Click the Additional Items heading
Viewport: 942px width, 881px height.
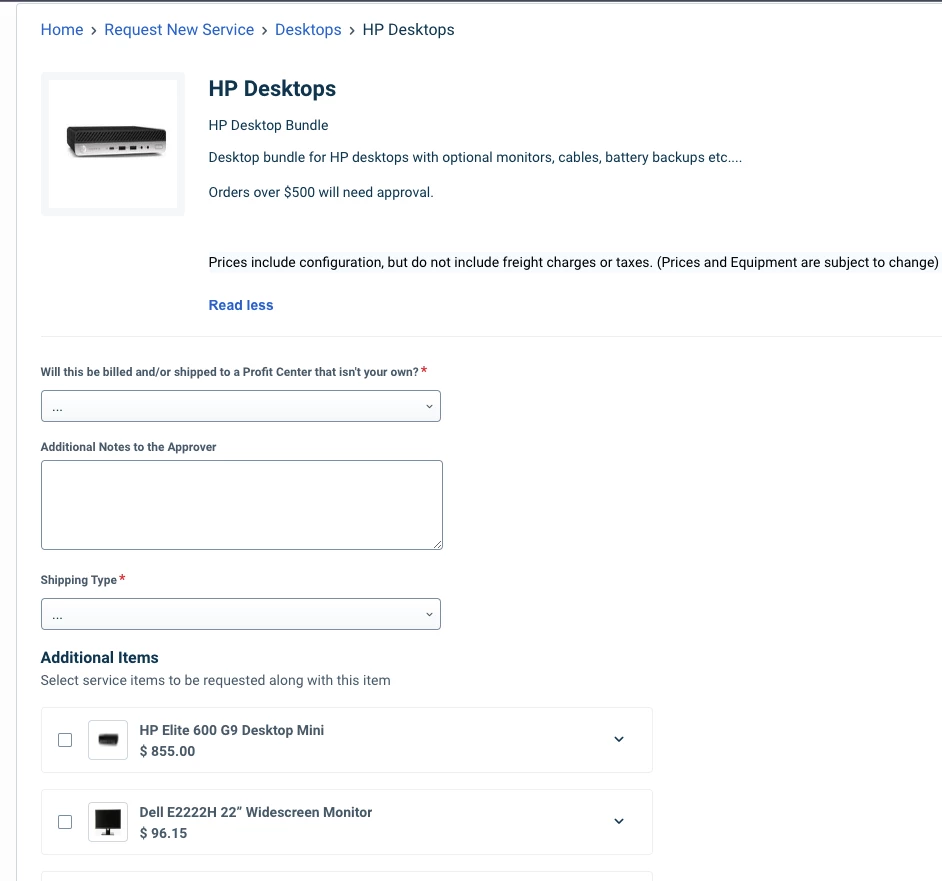(100, 657)
